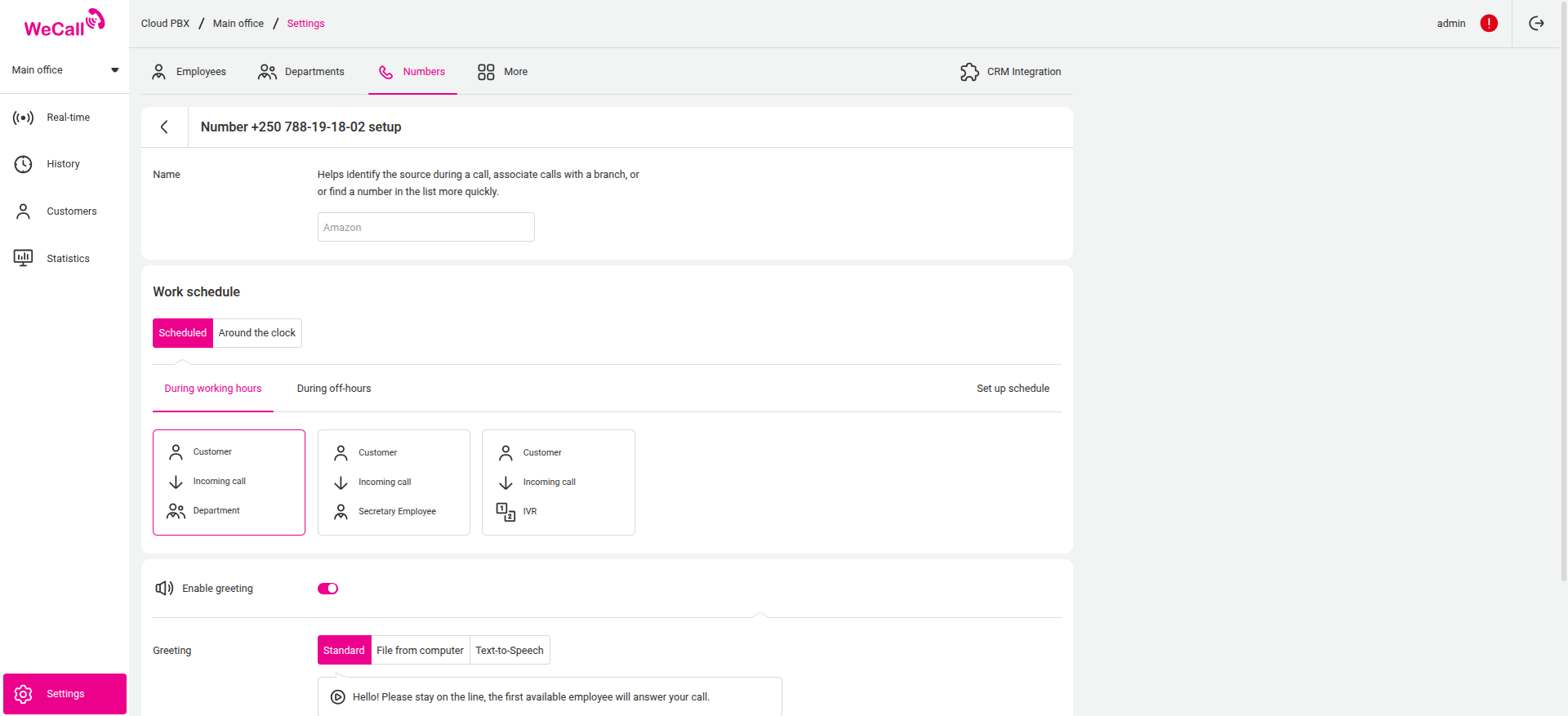This screenshot has width=1568, height=716.
Task: Go to Cloud PBX breadcrumb
Action: coord(165,24)
